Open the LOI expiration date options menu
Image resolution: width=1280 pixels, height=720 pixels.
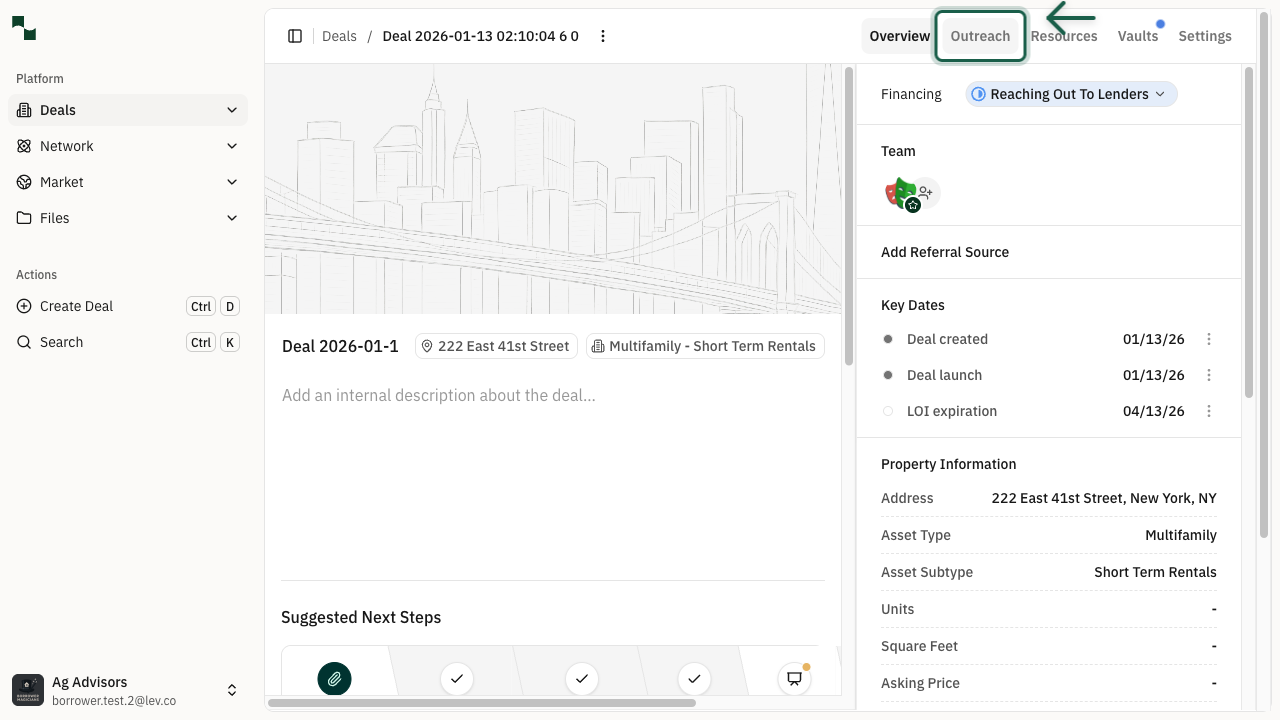(x=1209, y=411)
